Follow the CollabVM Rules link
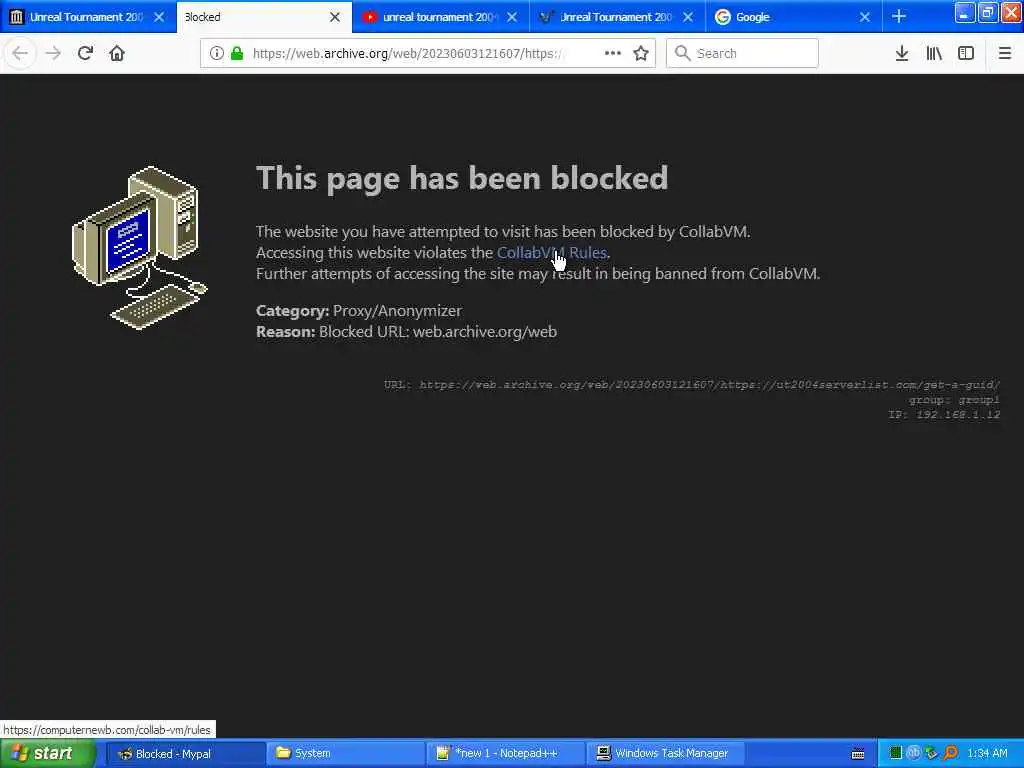The height and width of the screenshot is (768, 1024). coord(552,253)
